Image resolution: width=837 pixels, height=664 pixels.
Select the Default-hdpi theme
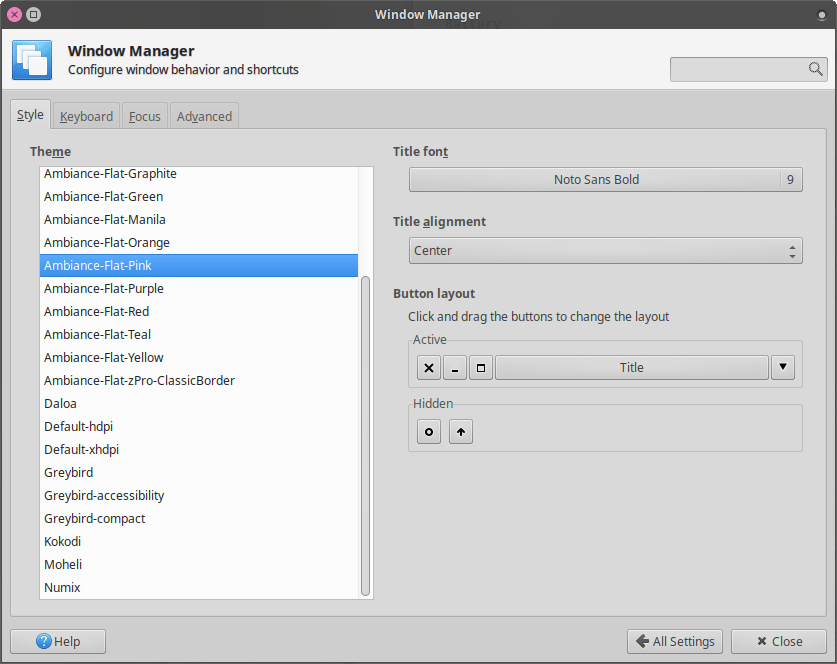click(x=199, y=426)
